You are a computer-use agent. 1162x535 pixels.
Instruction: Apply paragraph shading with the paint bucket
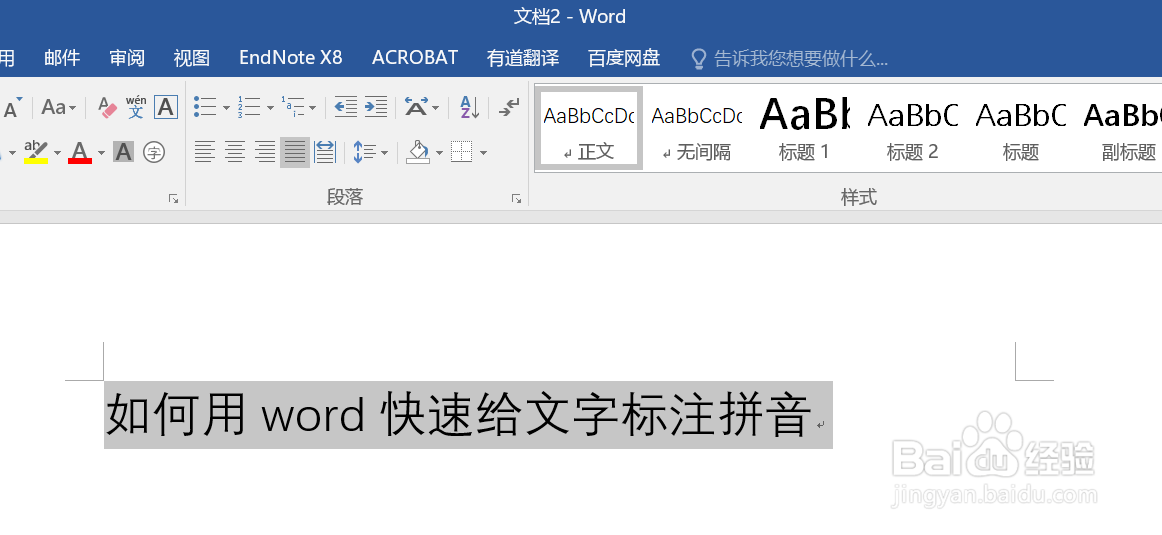point(418,153)
